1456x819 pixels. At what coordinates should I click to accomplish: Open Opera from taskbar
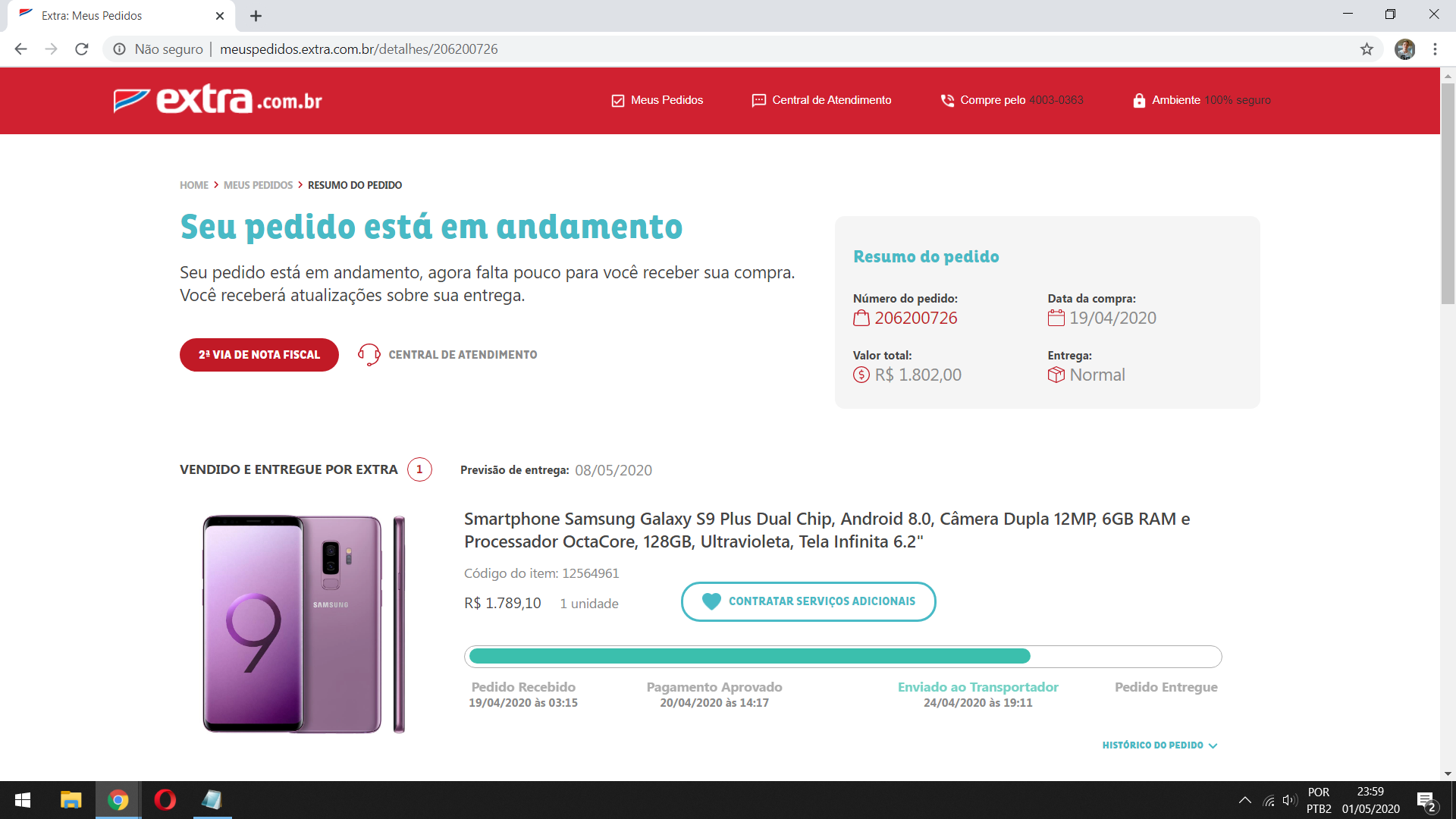click(165, 800)
